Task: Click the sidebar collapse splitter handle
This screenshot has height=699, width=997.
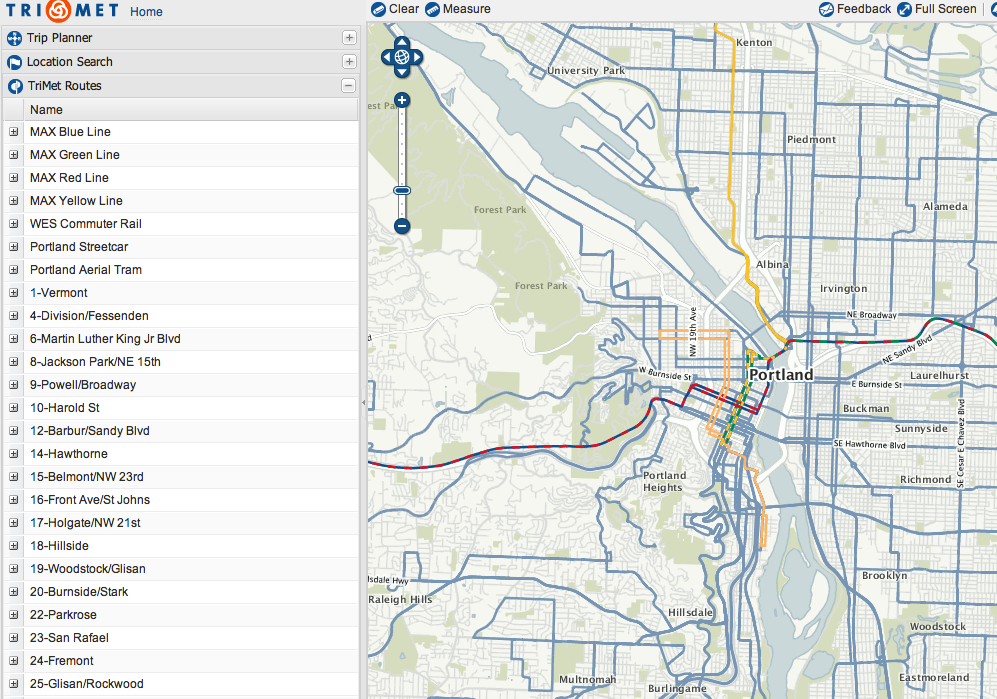Action: 363,402
